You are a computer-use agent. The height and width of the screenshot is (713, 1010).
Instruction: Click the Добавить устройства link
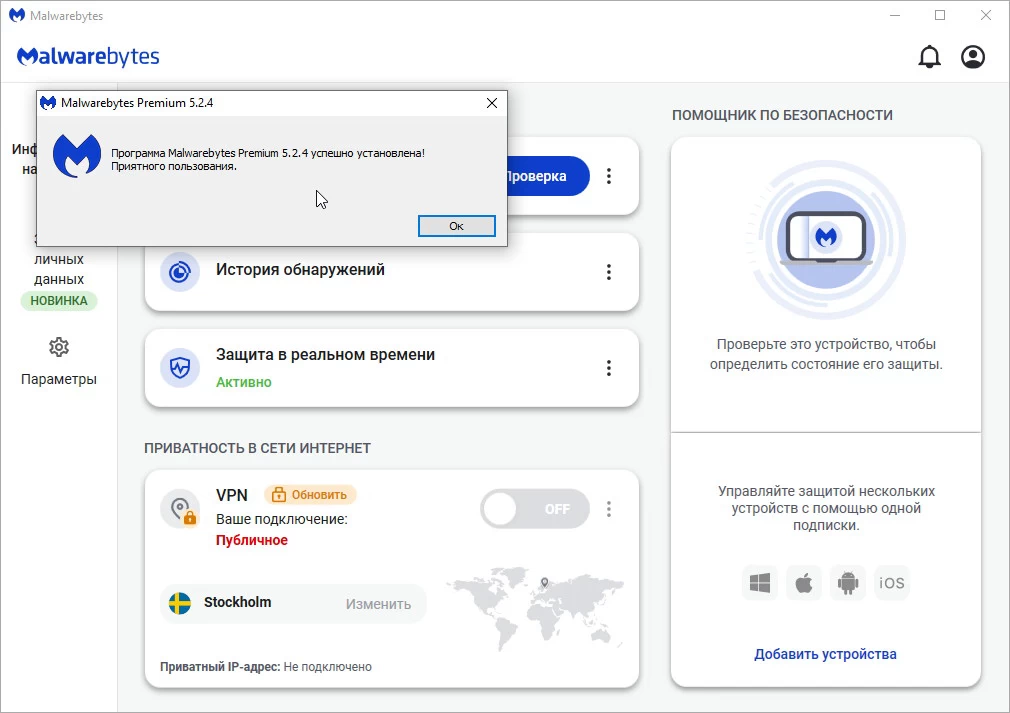coord(825,654)
